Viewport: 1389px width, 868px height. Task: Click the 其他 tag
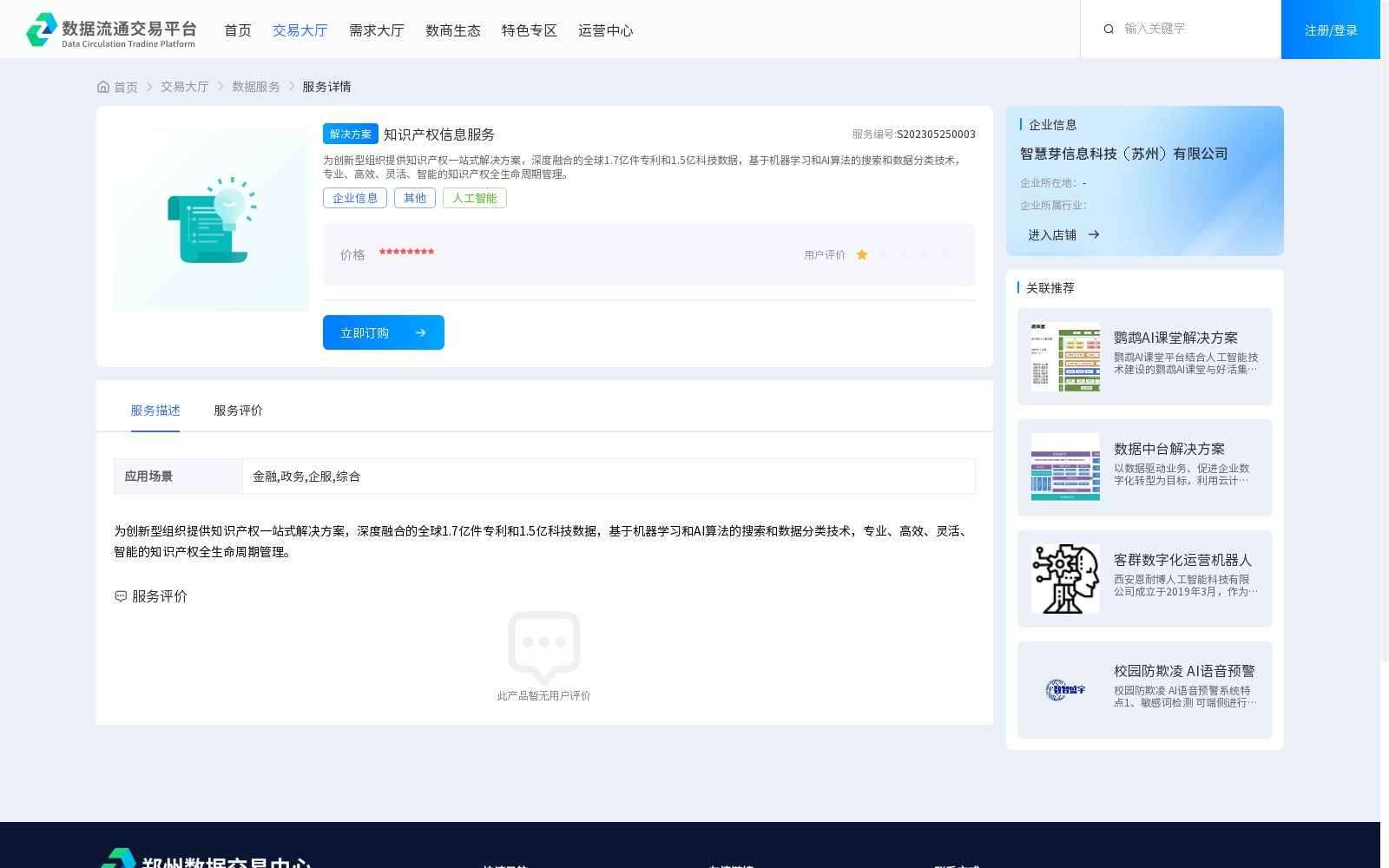pos(415,198)
